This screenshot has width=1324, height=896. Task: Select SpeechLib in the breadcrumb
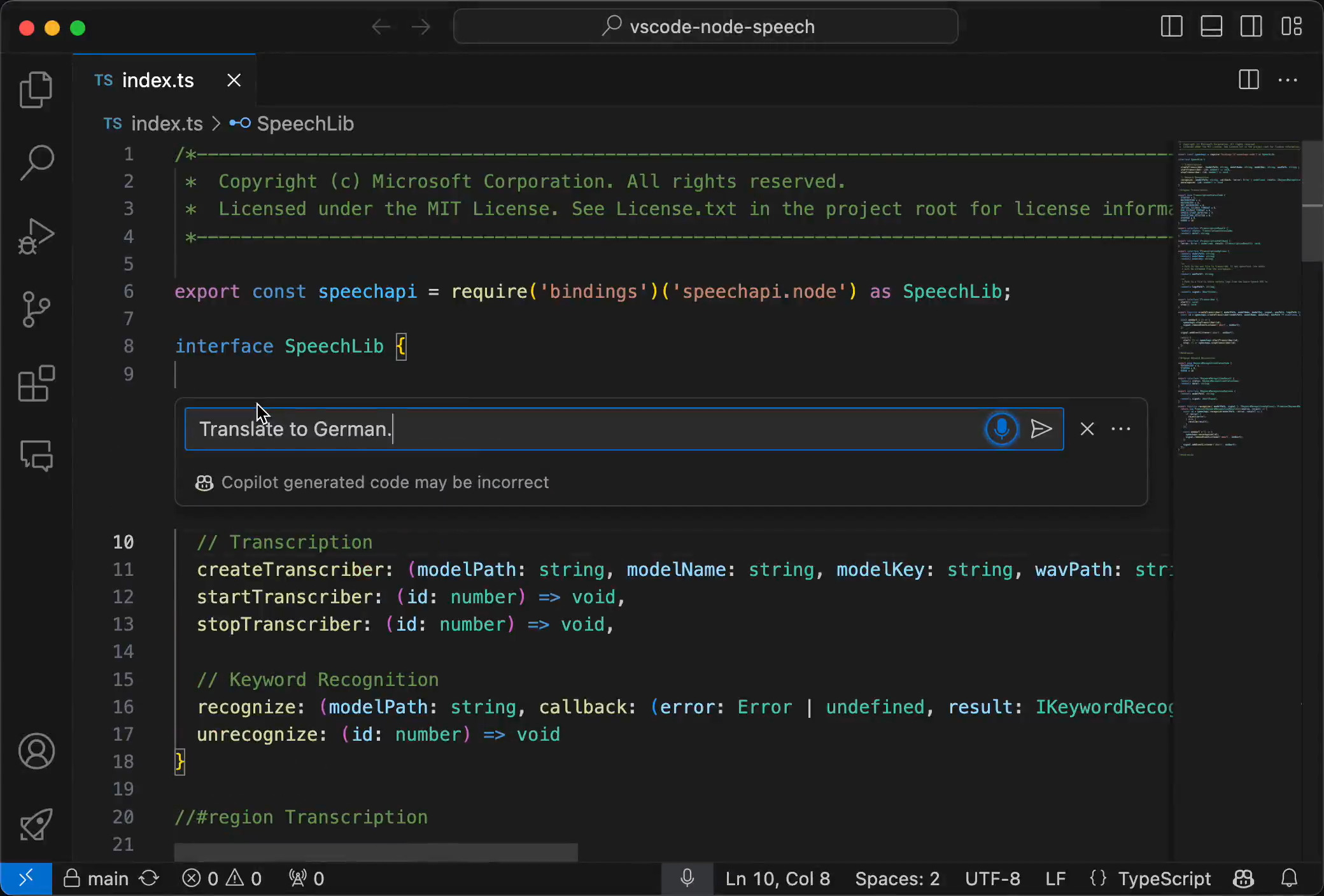(305, 123)
